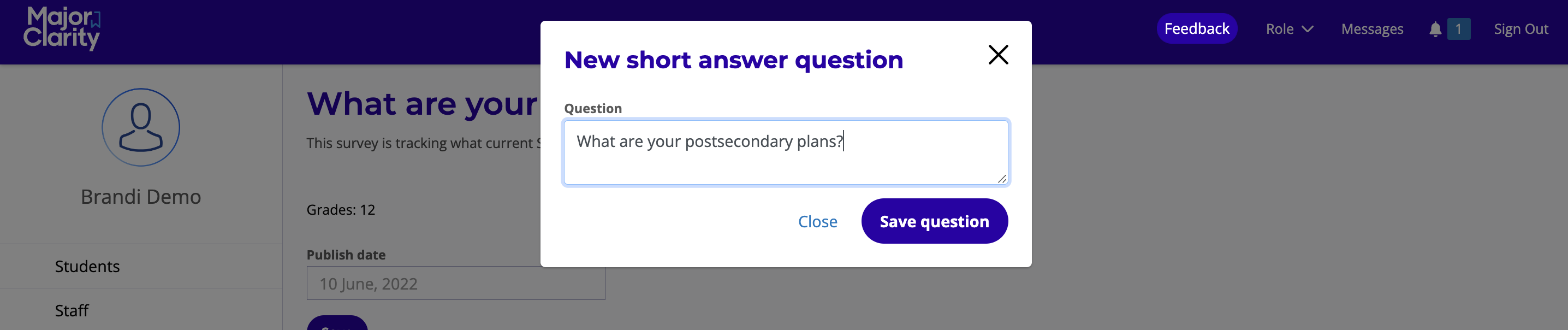Image resolution: width=1568 pixels, height=330 pixels.
Task: Go to the Staff sidebar section
Action: [x=72, y=311]
